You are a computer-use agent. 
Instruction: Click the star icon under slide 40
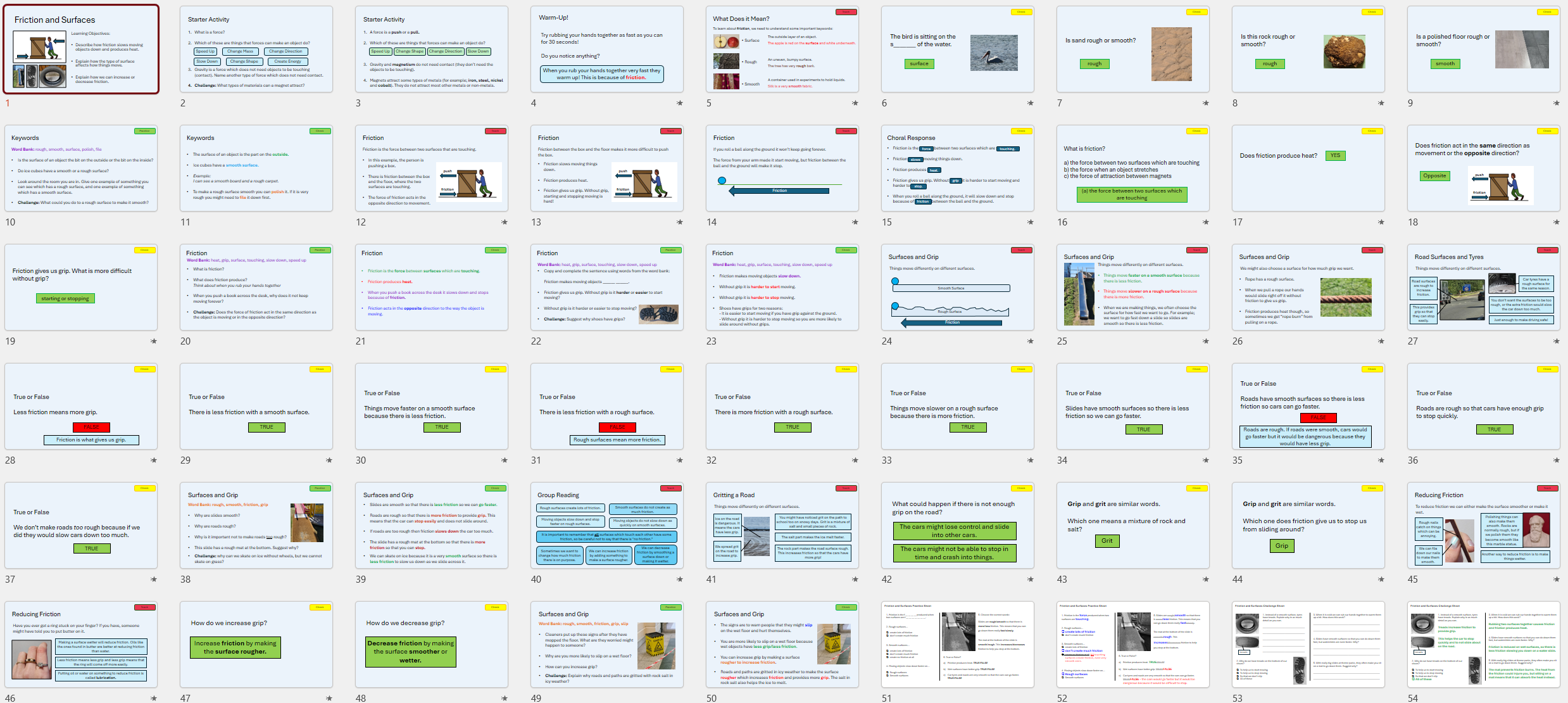[x=680, y=579]
